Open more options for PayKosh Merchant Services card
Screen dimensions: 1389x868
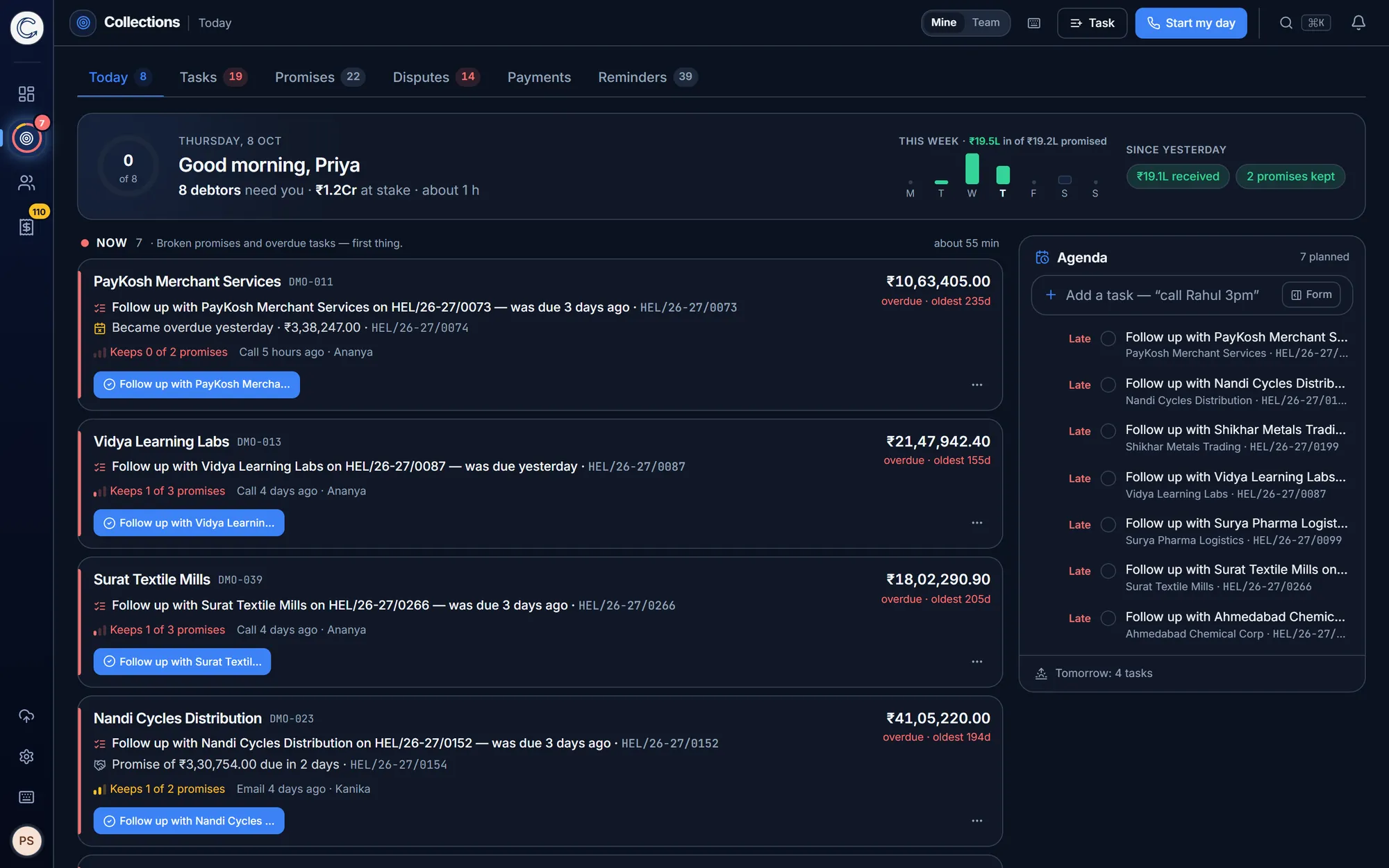point(977,385)
